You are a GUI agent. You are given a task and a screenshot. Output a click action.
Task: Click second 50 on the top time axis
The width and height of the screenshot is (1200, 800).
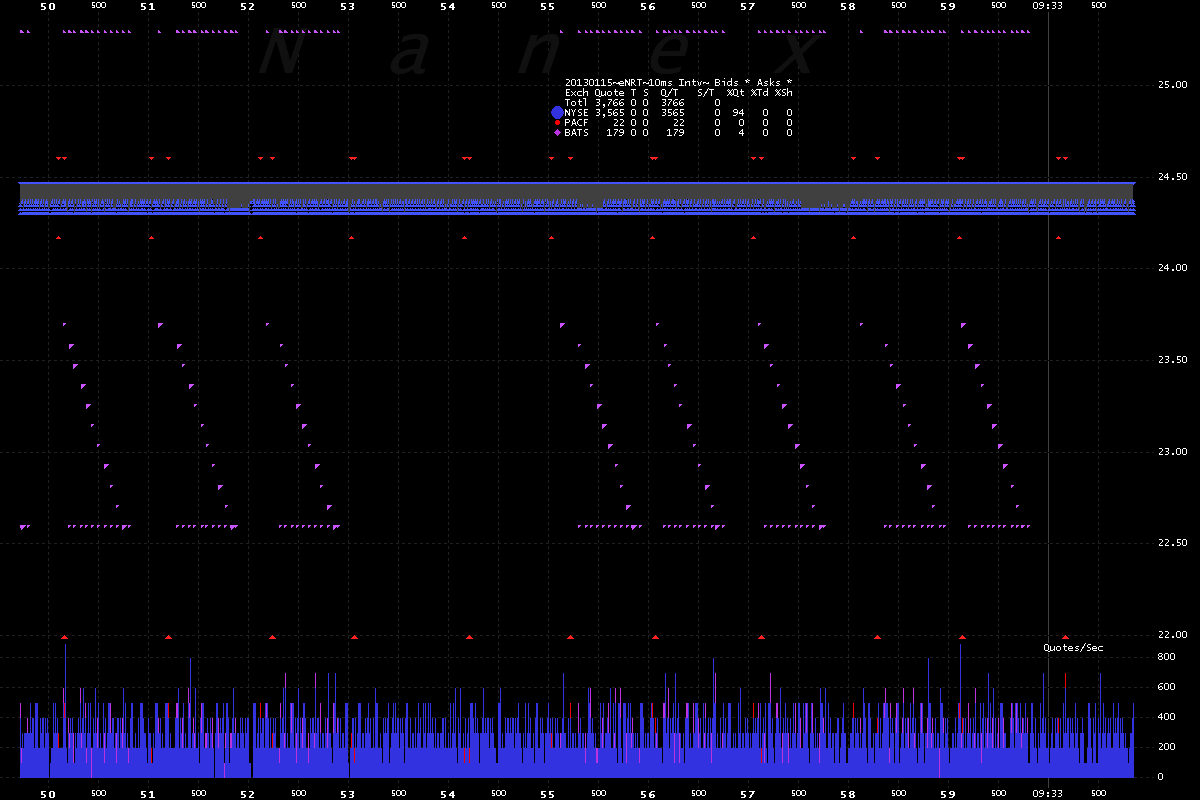pos(47,6)
